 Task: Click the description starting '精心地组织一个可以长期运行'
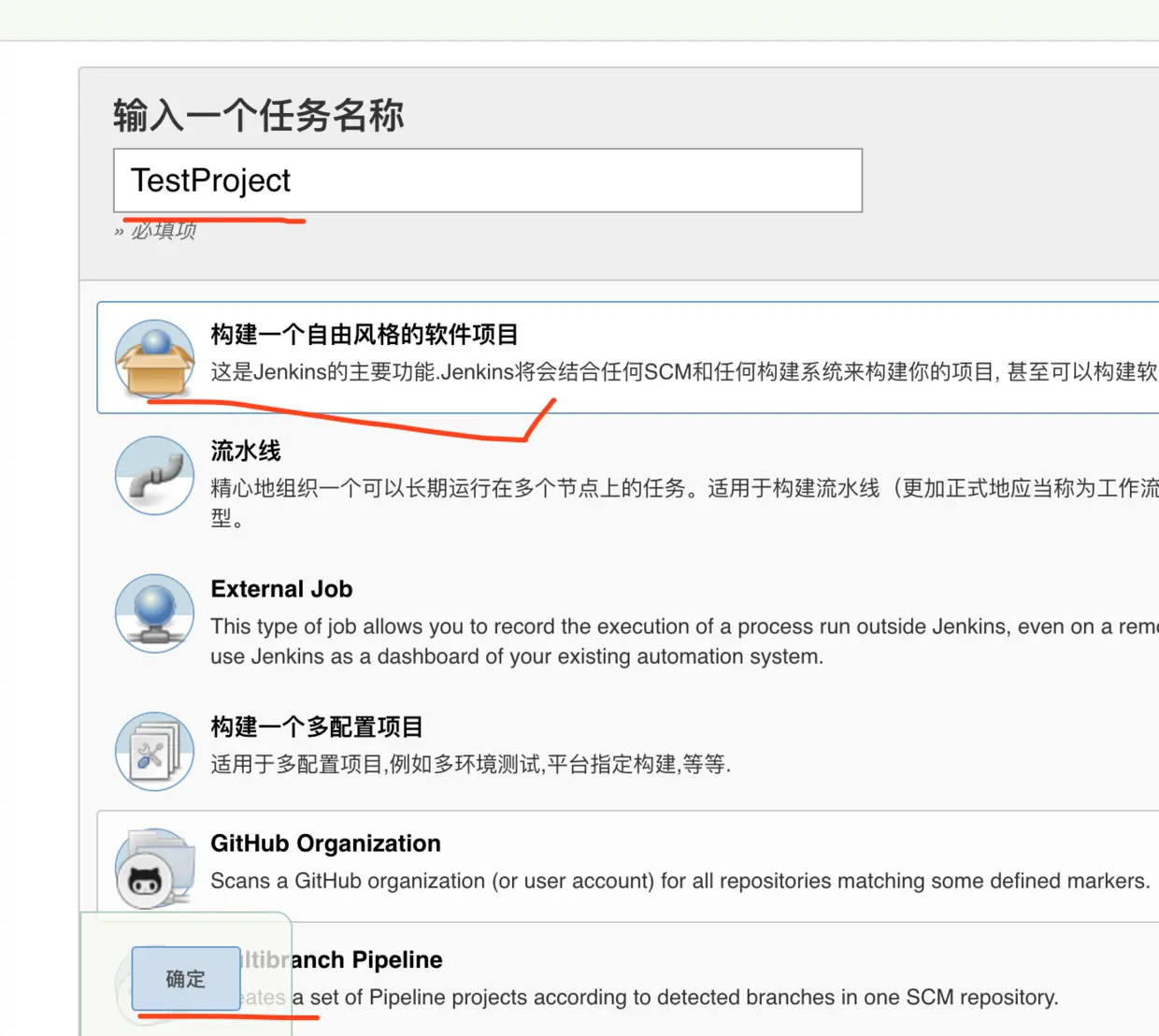coord(684,503)
